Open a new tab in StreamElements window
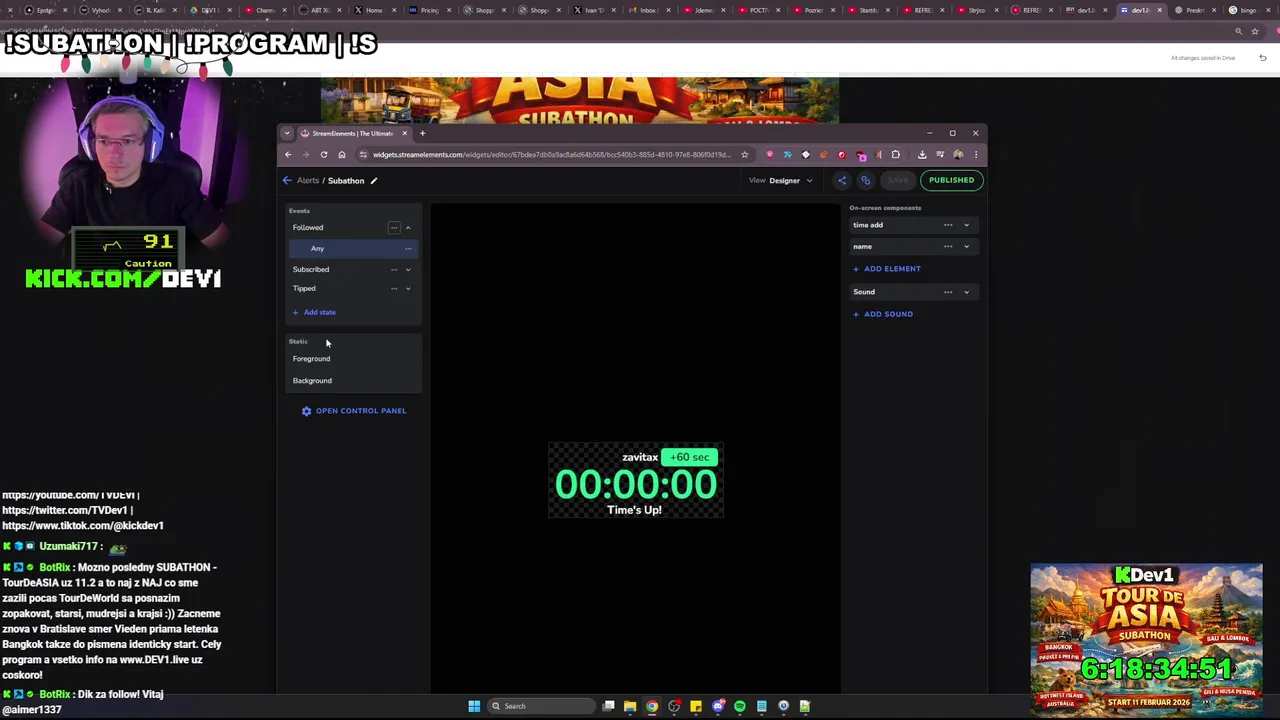Image resolution: width=1280 pixels, height=720 pixels. (422, 133)
